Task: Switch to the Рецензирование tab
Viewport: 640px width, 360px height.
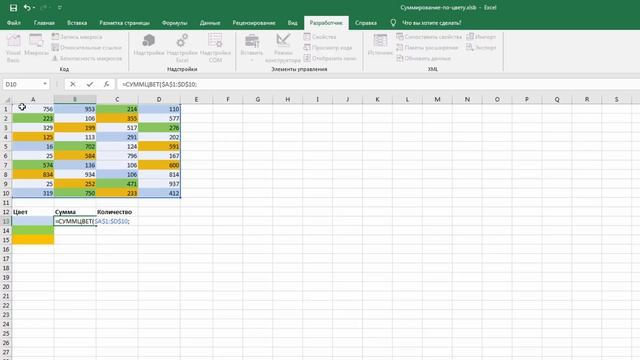Action: [x=254, y=23]
